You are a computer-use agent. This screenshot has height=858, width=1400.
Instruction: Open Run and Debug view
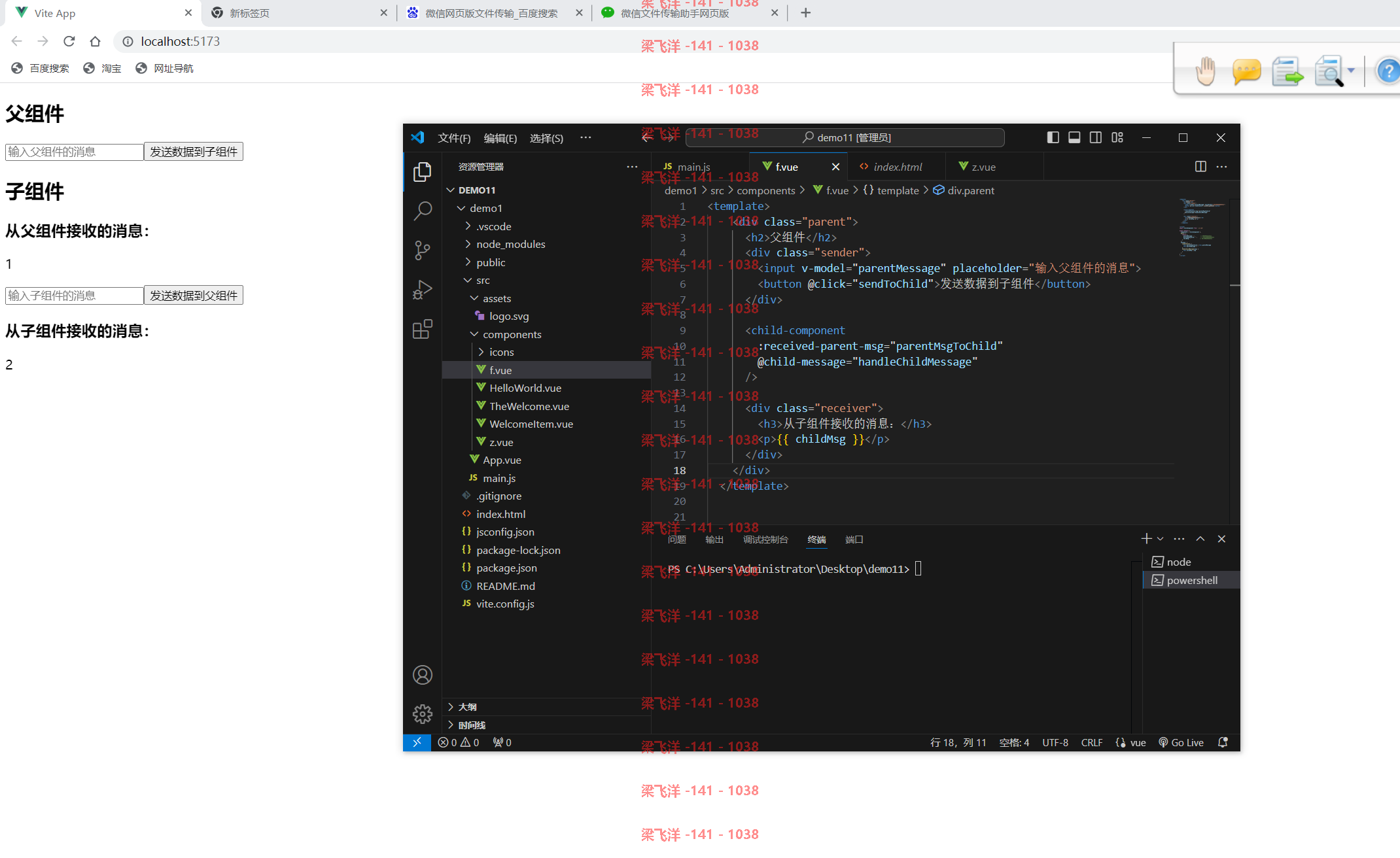423,290
